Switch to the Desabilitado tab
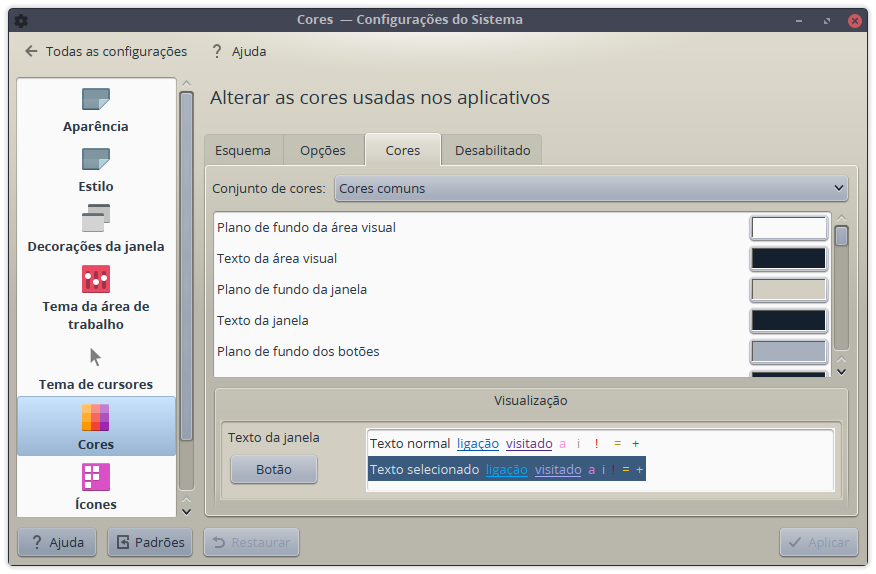 click(x=492, y=150)
